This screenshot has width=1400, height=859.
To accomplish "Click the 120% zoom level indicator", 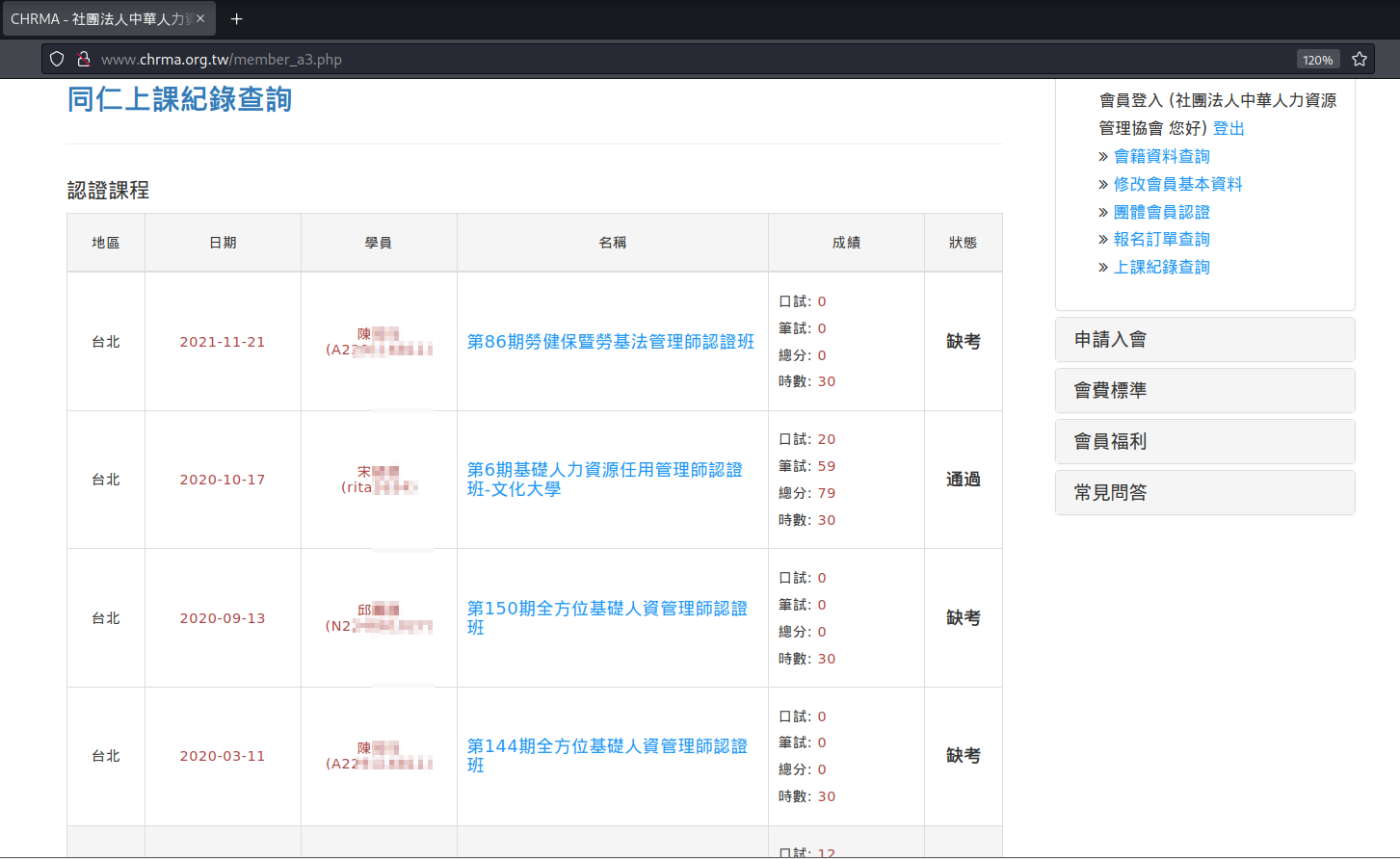I will point(1318,60).
